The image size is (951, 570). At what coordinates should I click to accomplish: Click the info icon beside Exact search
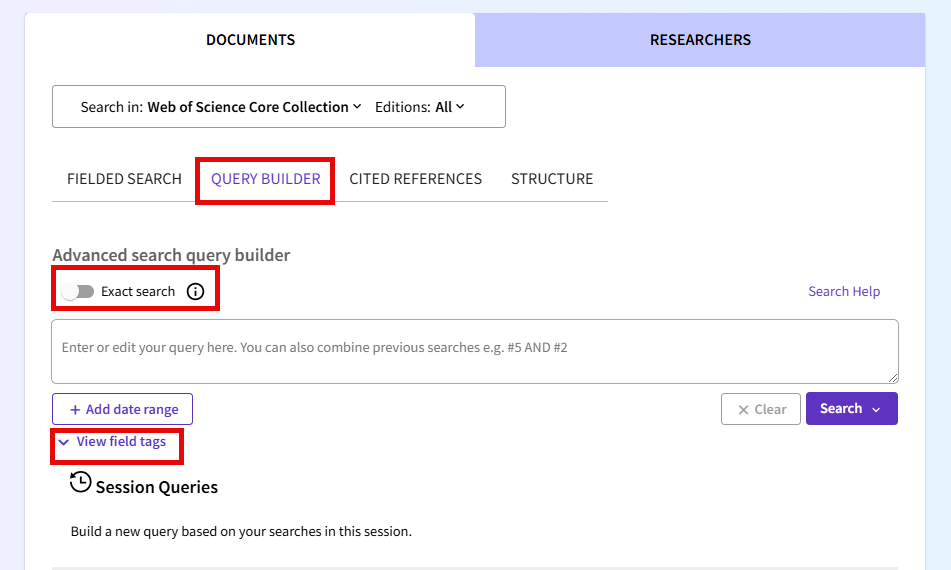coord(196,292)
